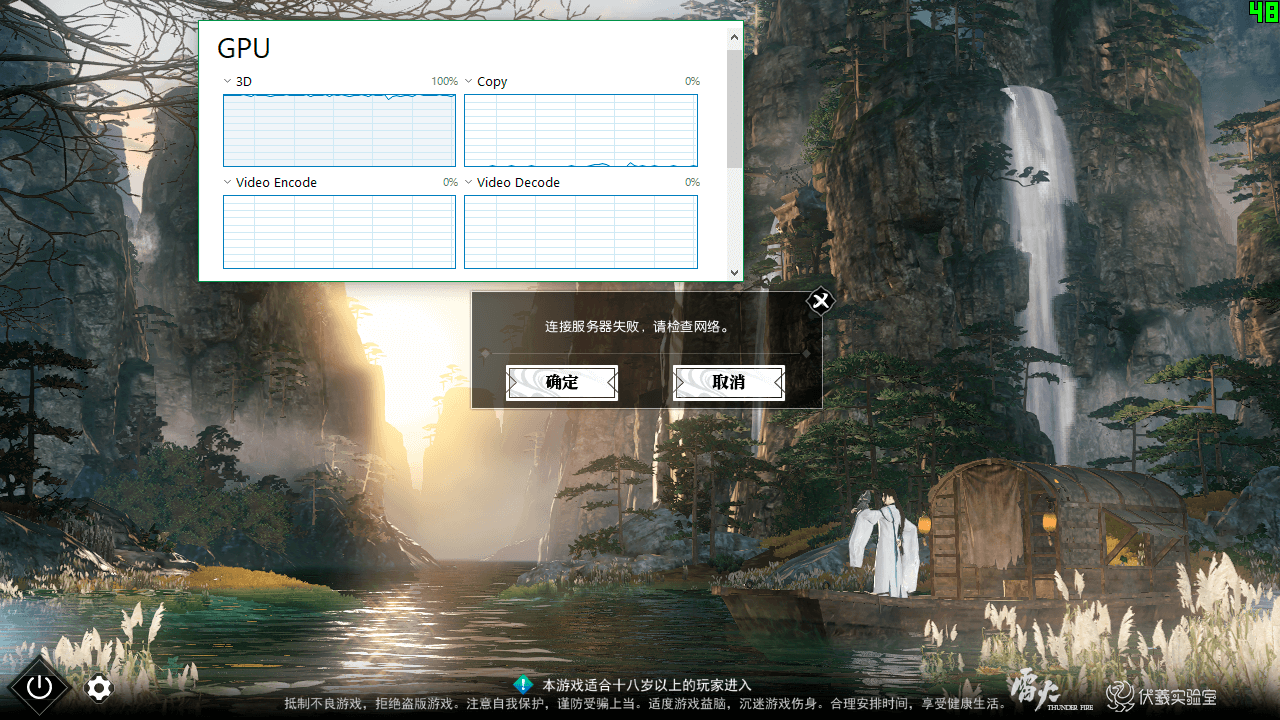The height and width of the screenshot is (720, 1280).
Task: Click the Video Encode usage graph
Action: click(x=339, y=232)
